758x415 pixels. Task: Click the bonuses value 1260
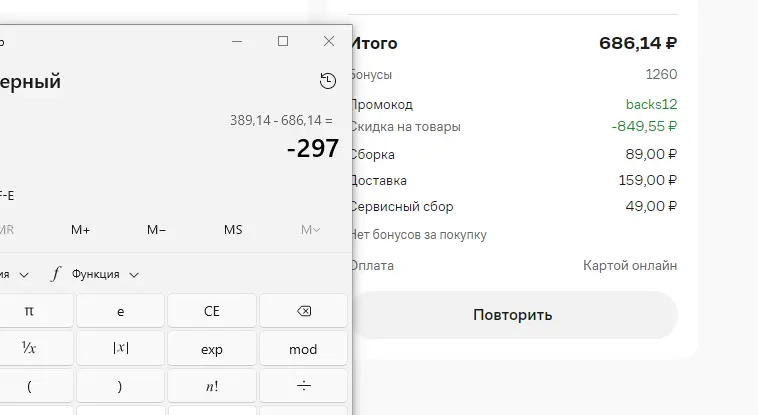(661, 74)
